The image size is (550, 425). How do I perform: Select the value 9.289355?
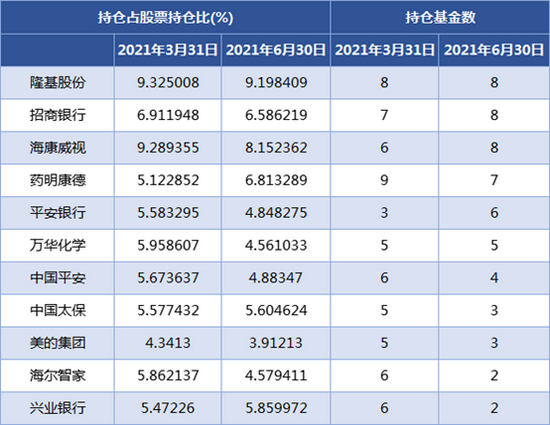pos(168,148)
